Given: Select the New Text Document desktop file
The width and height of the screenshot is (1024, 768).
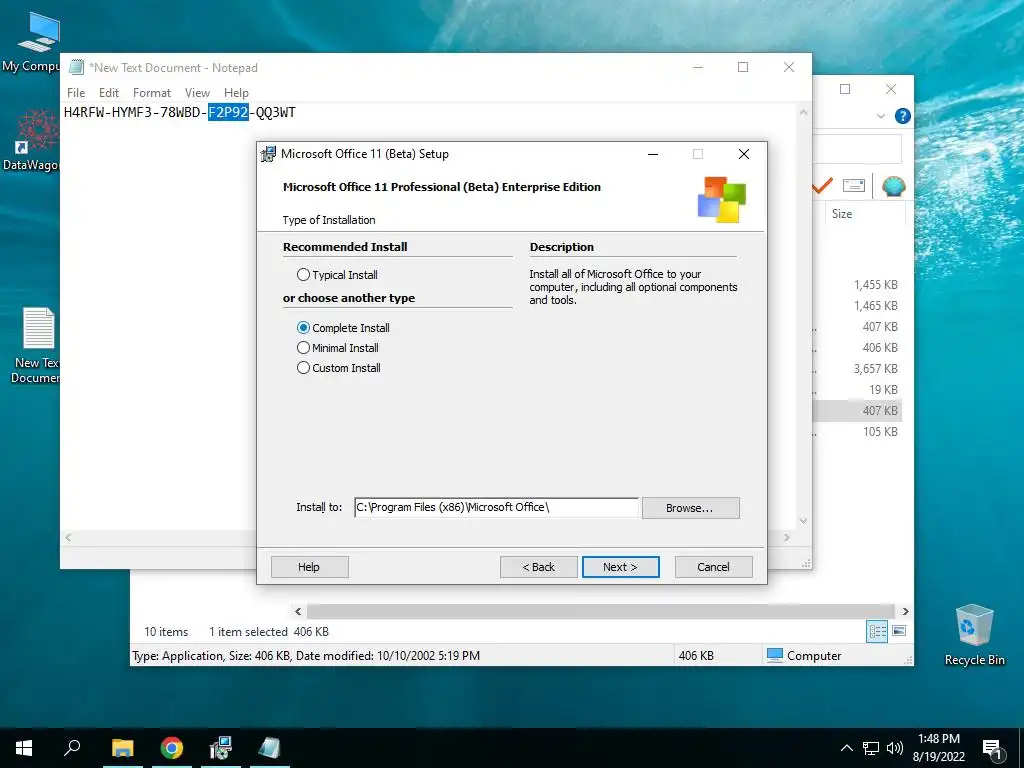Looking at the screenshot, I should 36,345.
